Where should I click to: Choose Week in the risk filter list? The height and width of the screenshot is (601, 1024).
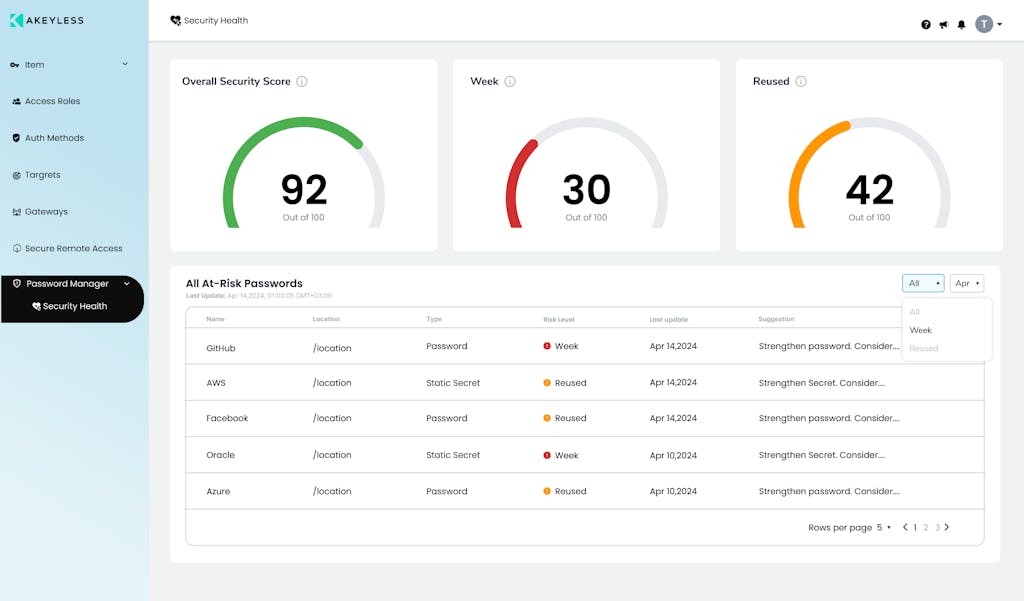(921, 330)
